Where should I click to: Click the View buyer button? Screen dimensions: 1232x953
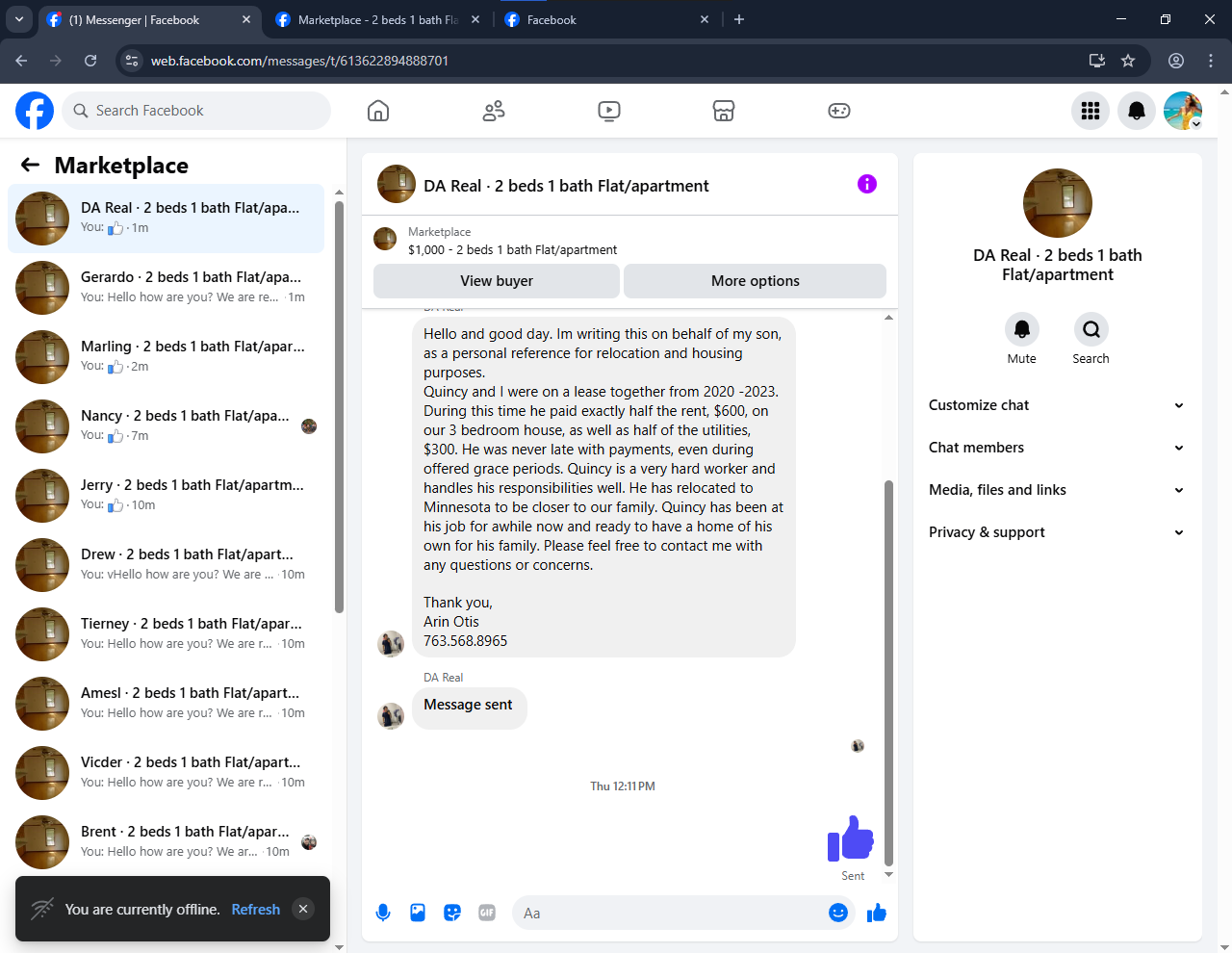(x=497, y=281)
